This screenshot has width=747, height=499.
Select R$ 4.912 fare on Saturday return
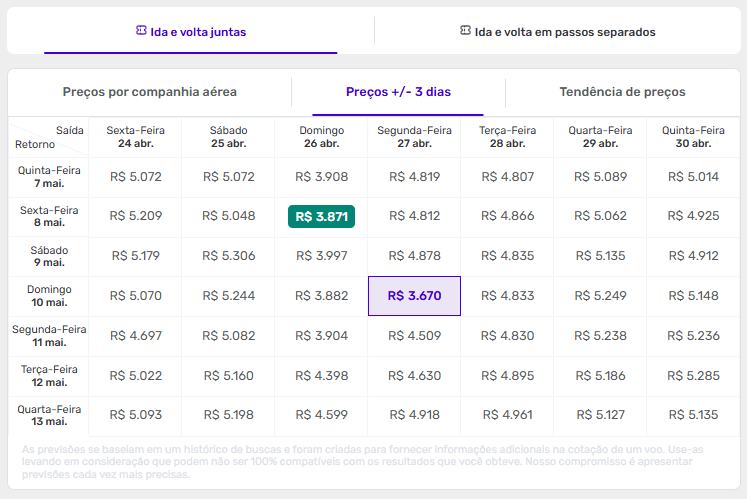tap(691, 256)
